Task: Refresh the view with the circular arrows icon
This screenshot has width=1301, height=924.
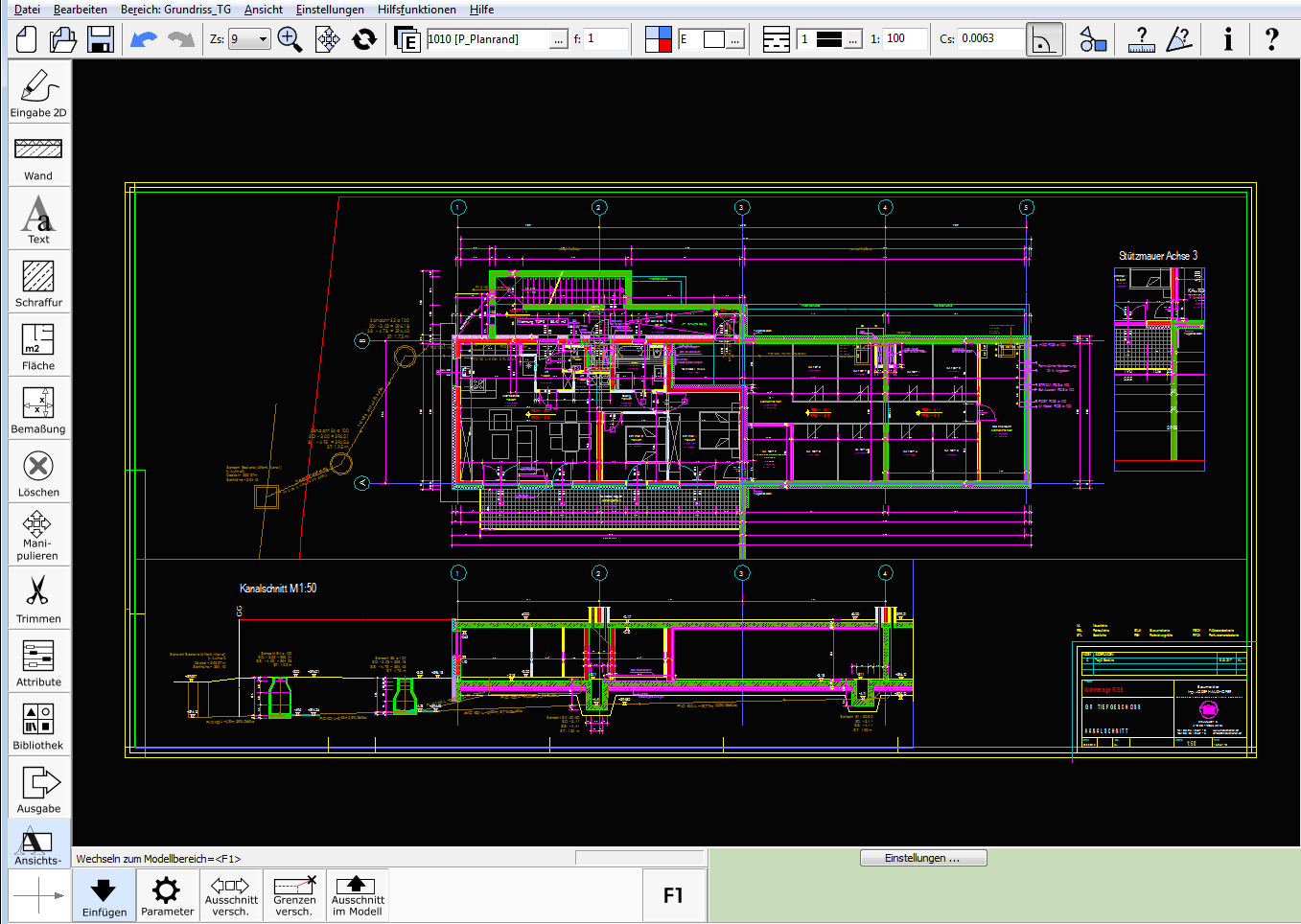Action: [364, 39]
